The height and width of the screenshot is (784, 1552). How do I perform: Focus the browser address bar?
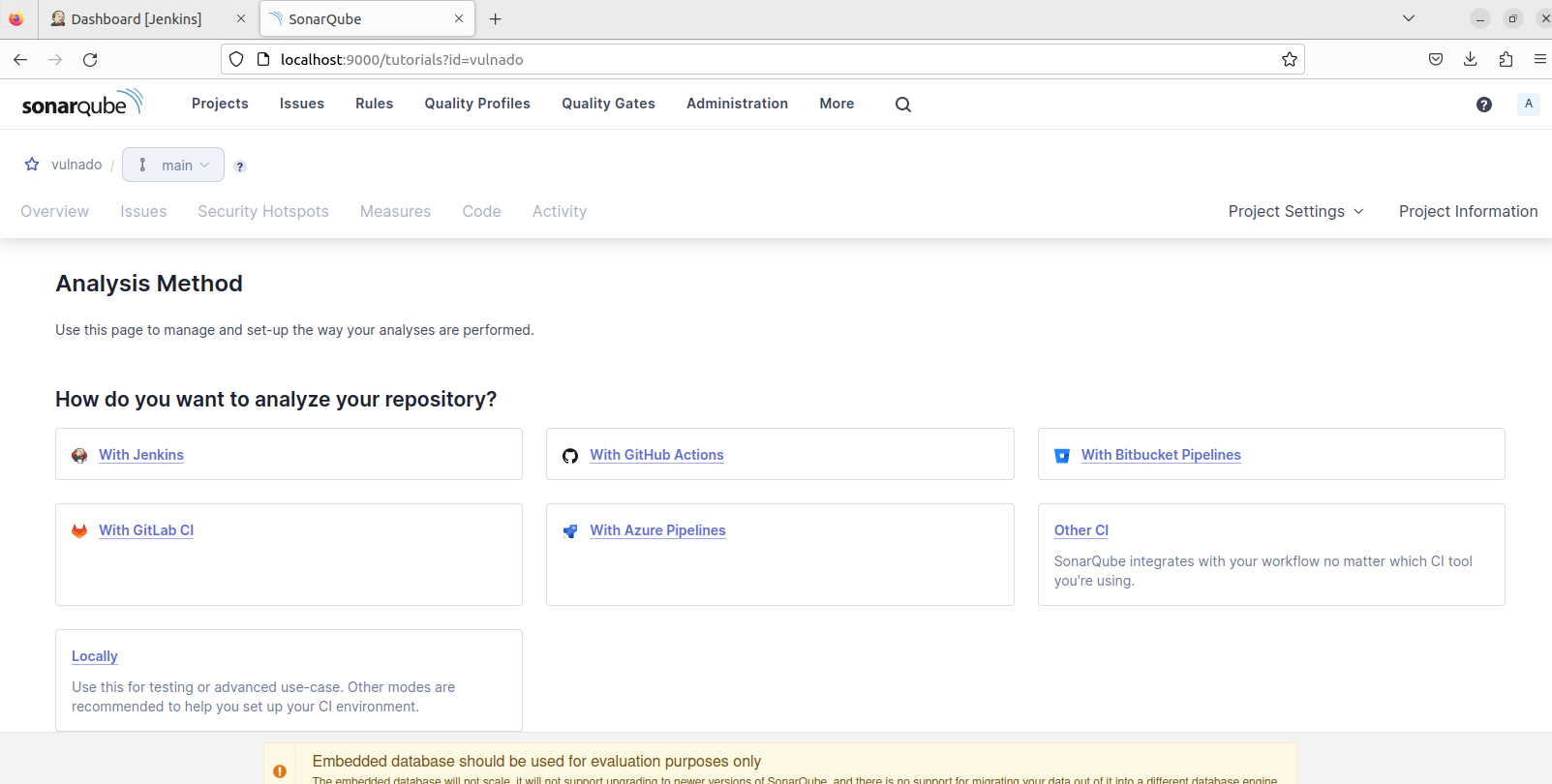(x=763, y=59)
